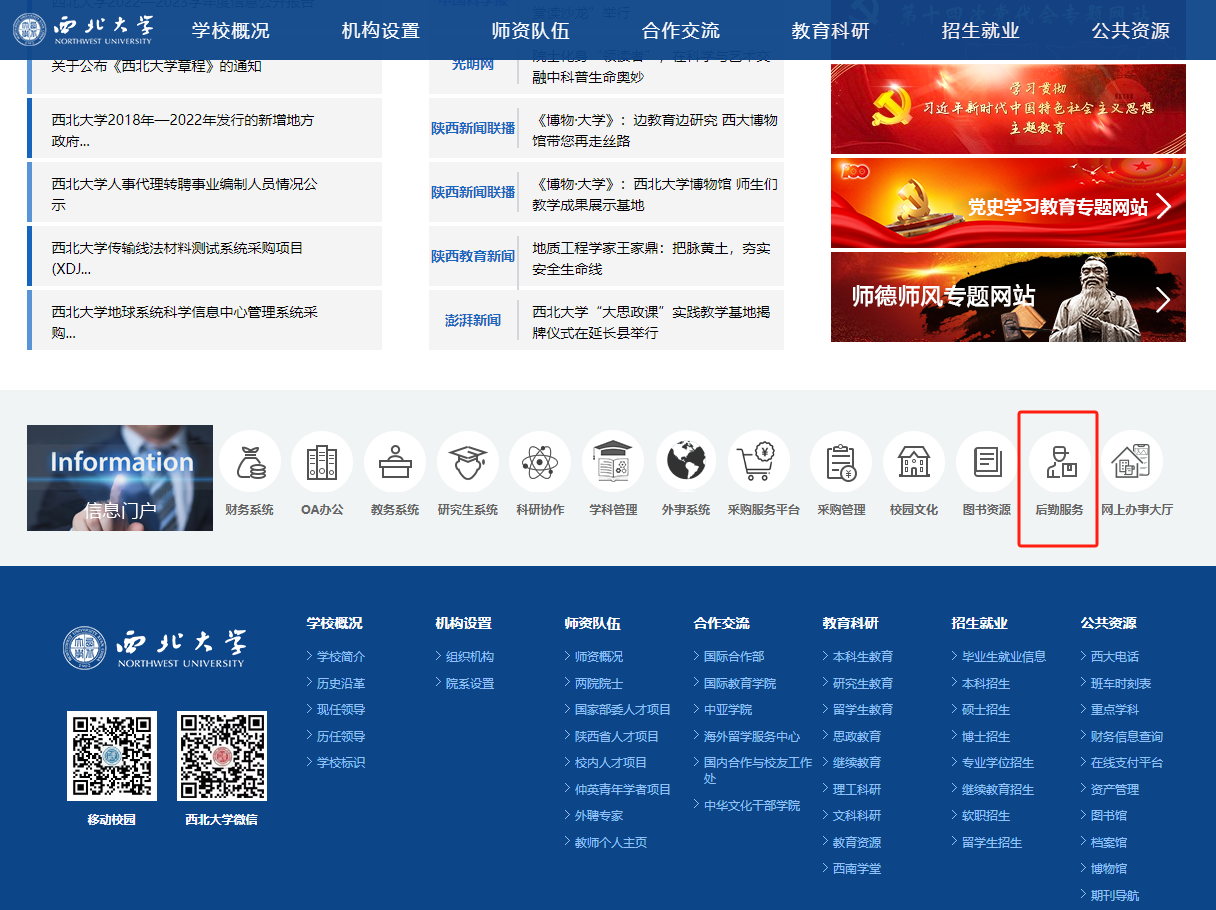Click the 移动校园 QR code image

tap(112, 756)
